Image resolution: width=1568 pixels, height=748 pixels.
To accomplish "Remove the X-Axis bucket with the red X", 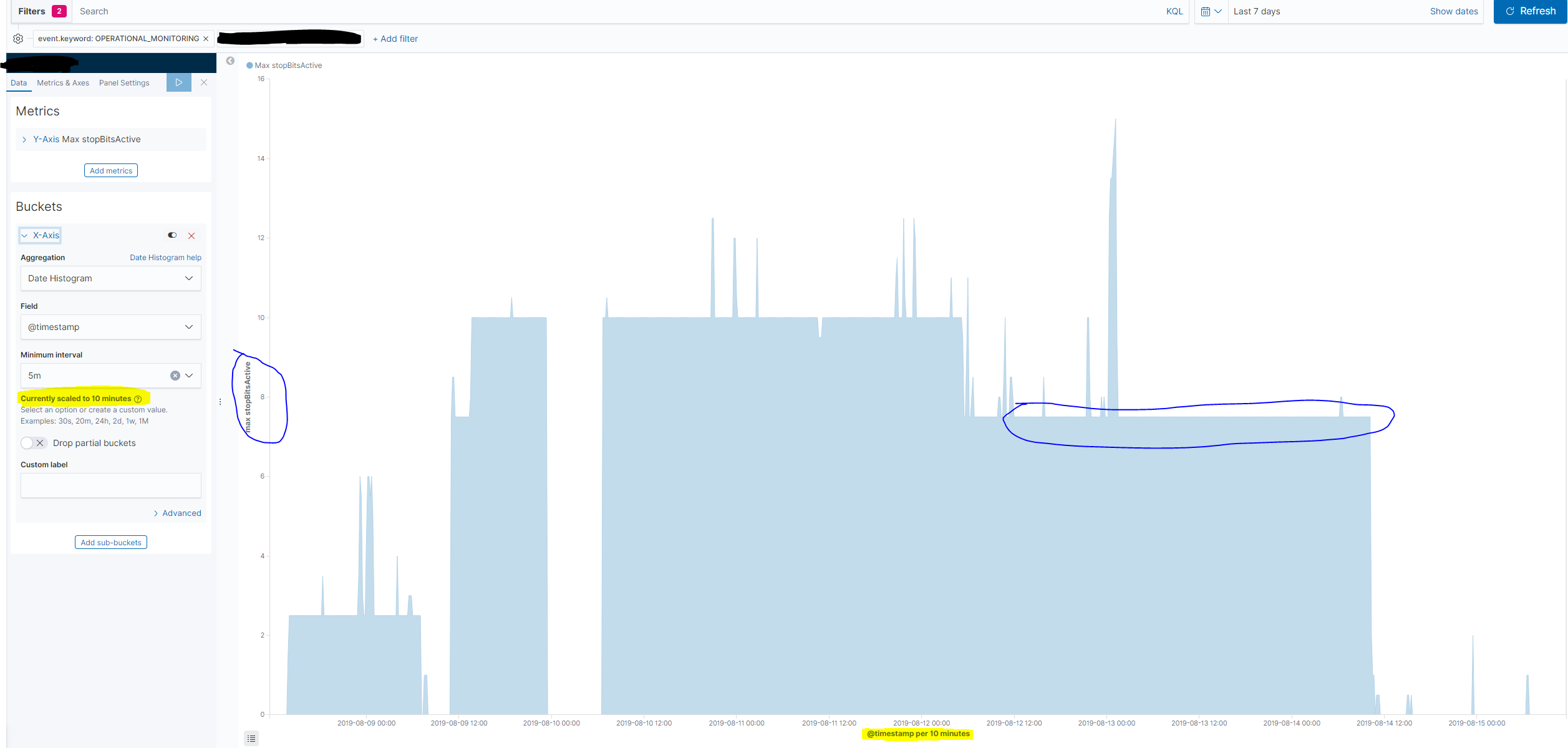I will tap(191, 236).
